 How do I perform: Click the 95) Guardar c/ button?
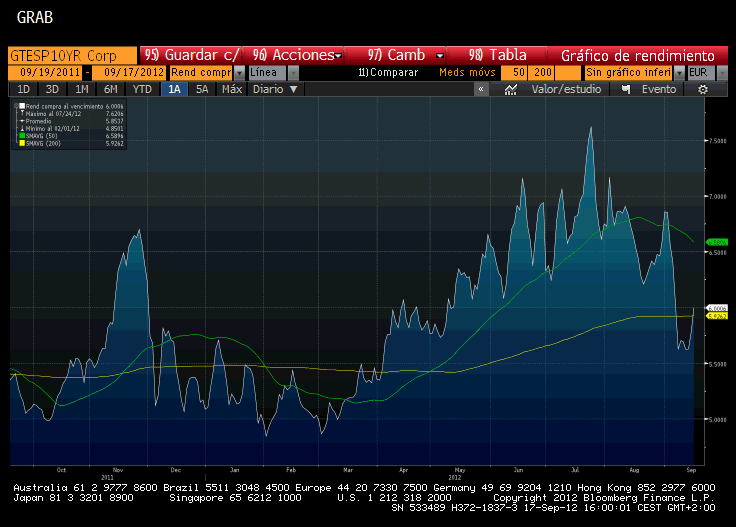191,55
